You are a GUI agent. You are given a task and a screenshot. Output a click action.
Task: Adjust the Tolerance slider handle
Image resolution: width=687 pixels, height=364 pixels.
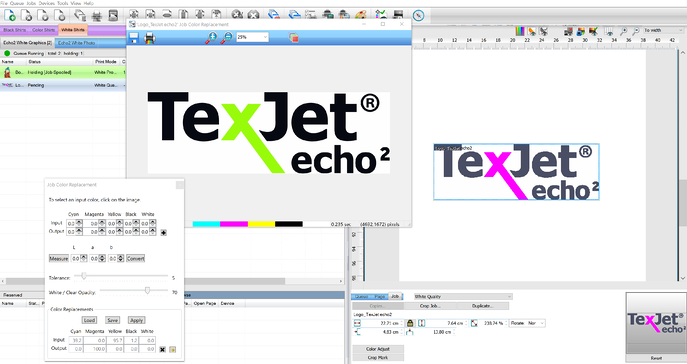[84, 276]
